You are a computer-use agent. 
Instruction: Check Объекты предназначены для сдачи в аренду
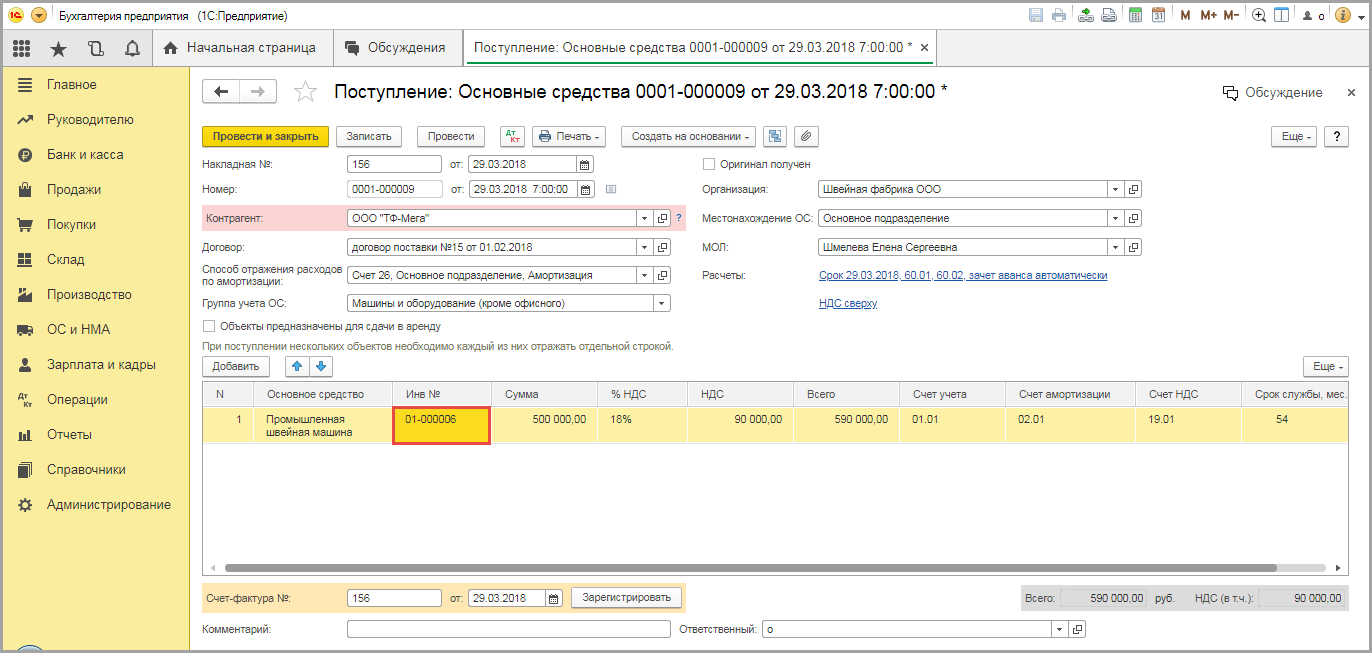pyautogui.click(x=209, y=326)
